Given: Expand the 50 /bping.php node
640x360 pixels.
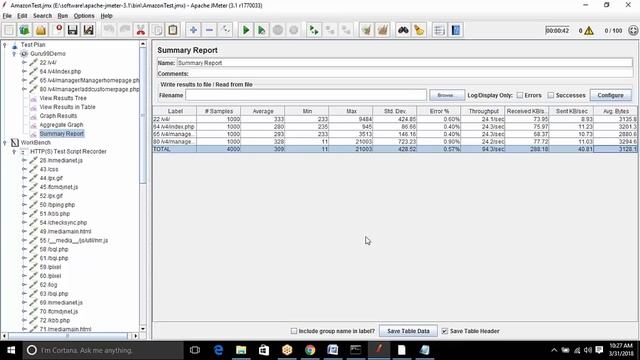Looking at the screenshot, I should click(24, 205).
